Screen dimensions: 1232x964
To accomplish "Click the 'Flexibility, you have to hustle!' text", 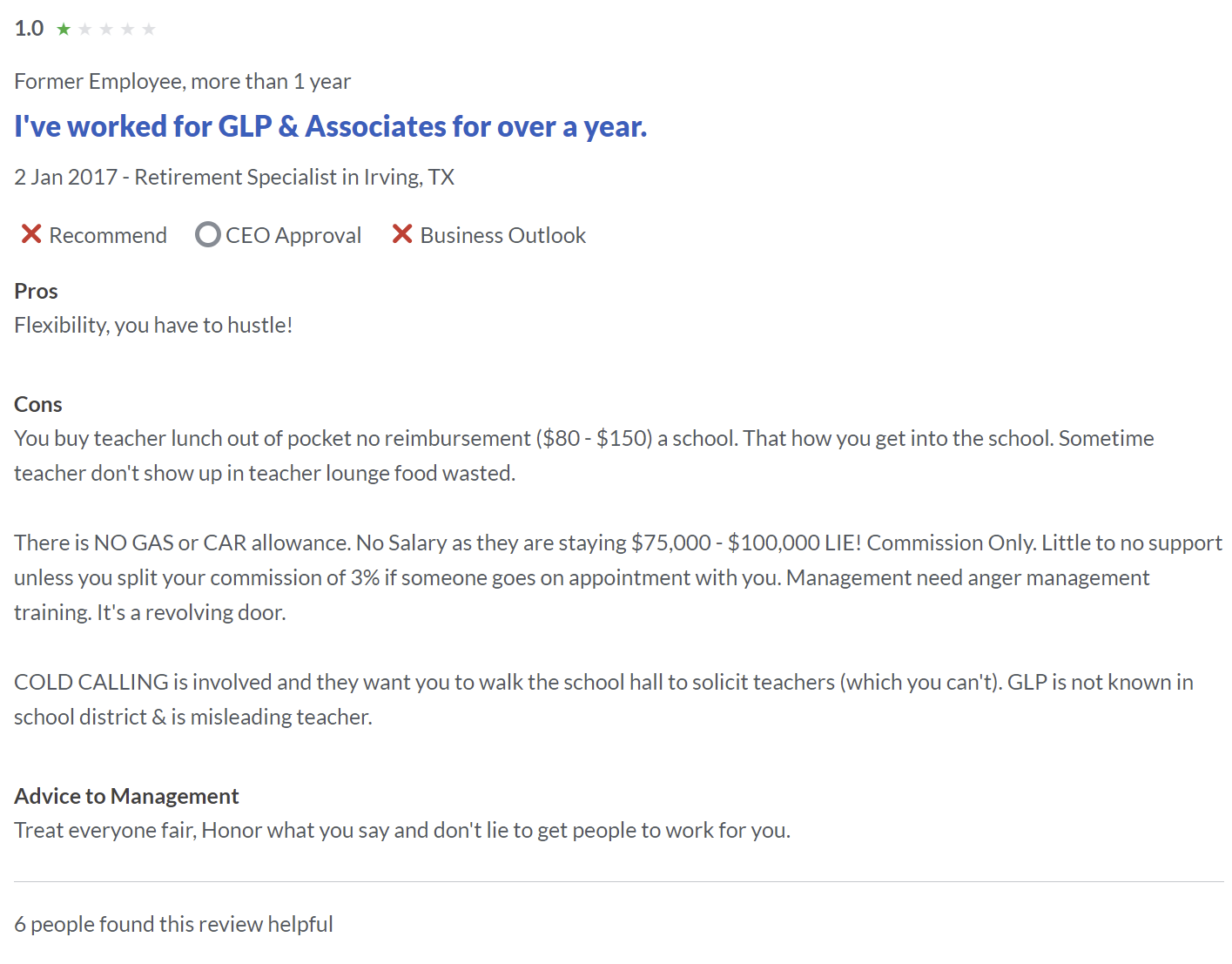I will (x=153, y=325).
